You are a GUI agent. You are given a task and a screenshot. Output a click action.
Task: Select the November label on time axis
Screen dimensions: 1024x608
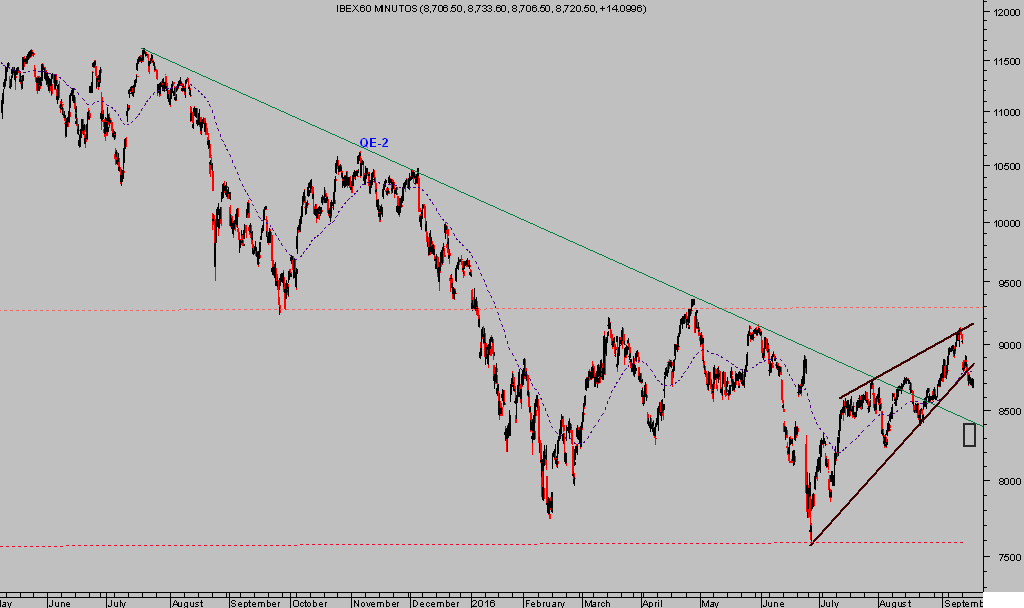[x=376, y=603]
